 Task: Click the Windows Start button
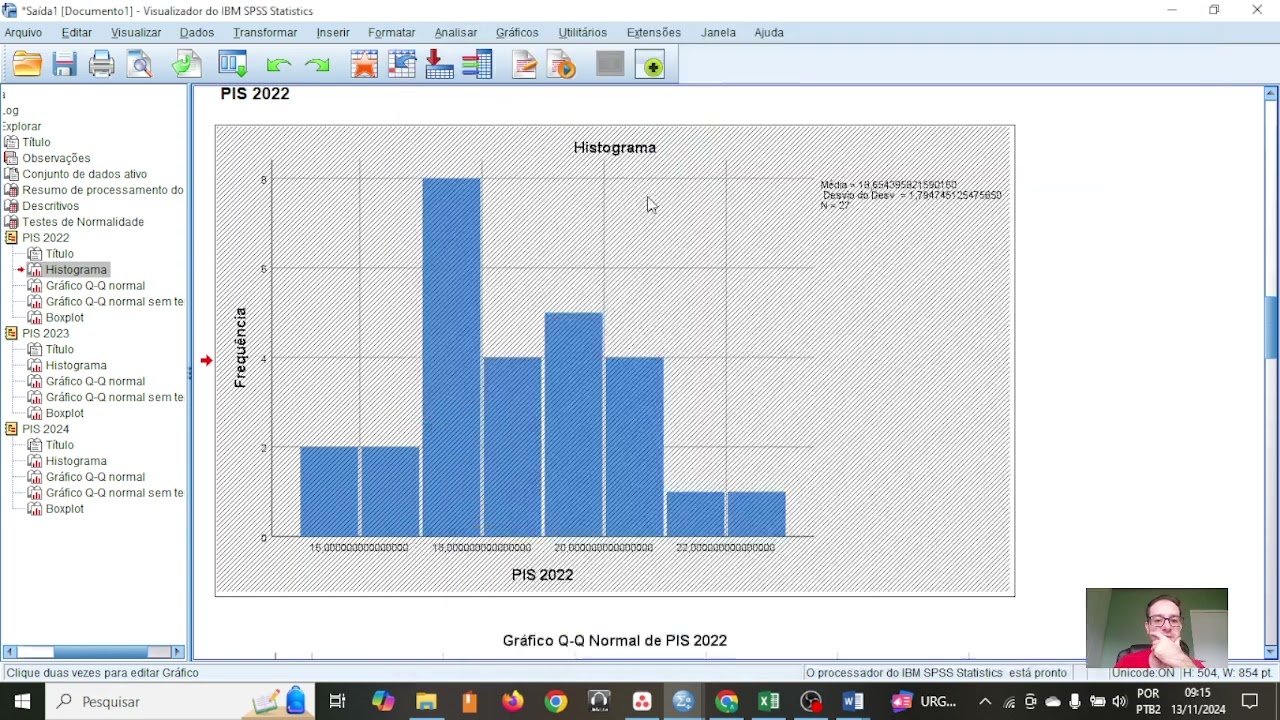coord(22,702)
